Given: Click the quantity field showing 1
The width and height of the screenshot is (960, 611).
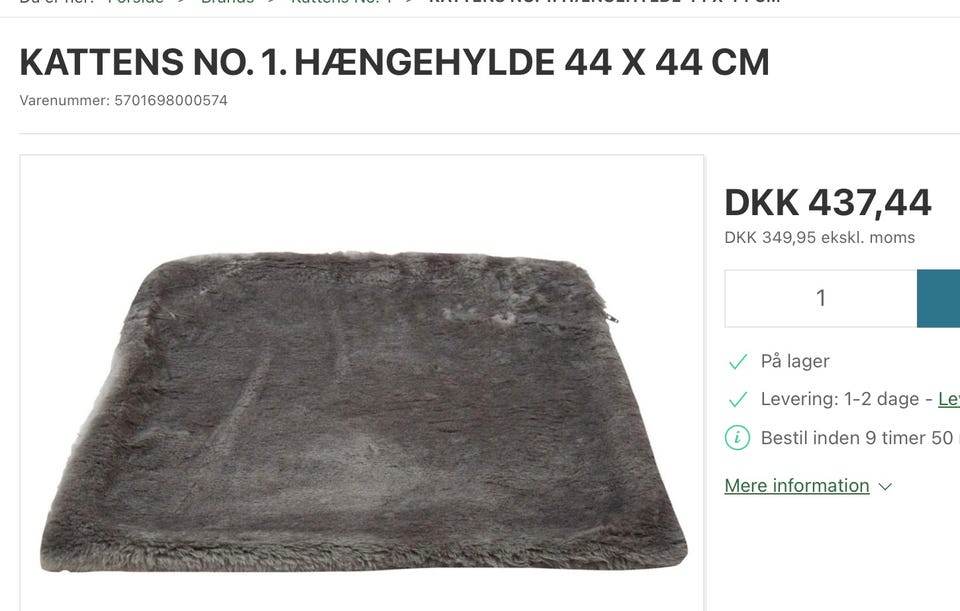Looking at the screenshot, I should tap(820, 298).
